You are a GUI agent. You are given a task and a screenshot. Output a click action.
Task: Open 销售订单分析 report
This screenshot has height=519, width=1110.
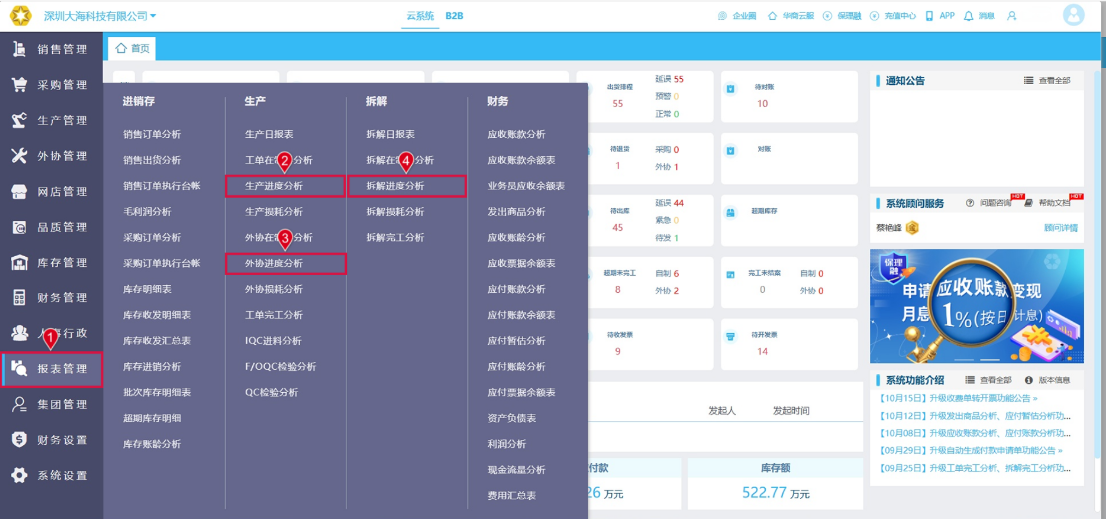point(152,134)
